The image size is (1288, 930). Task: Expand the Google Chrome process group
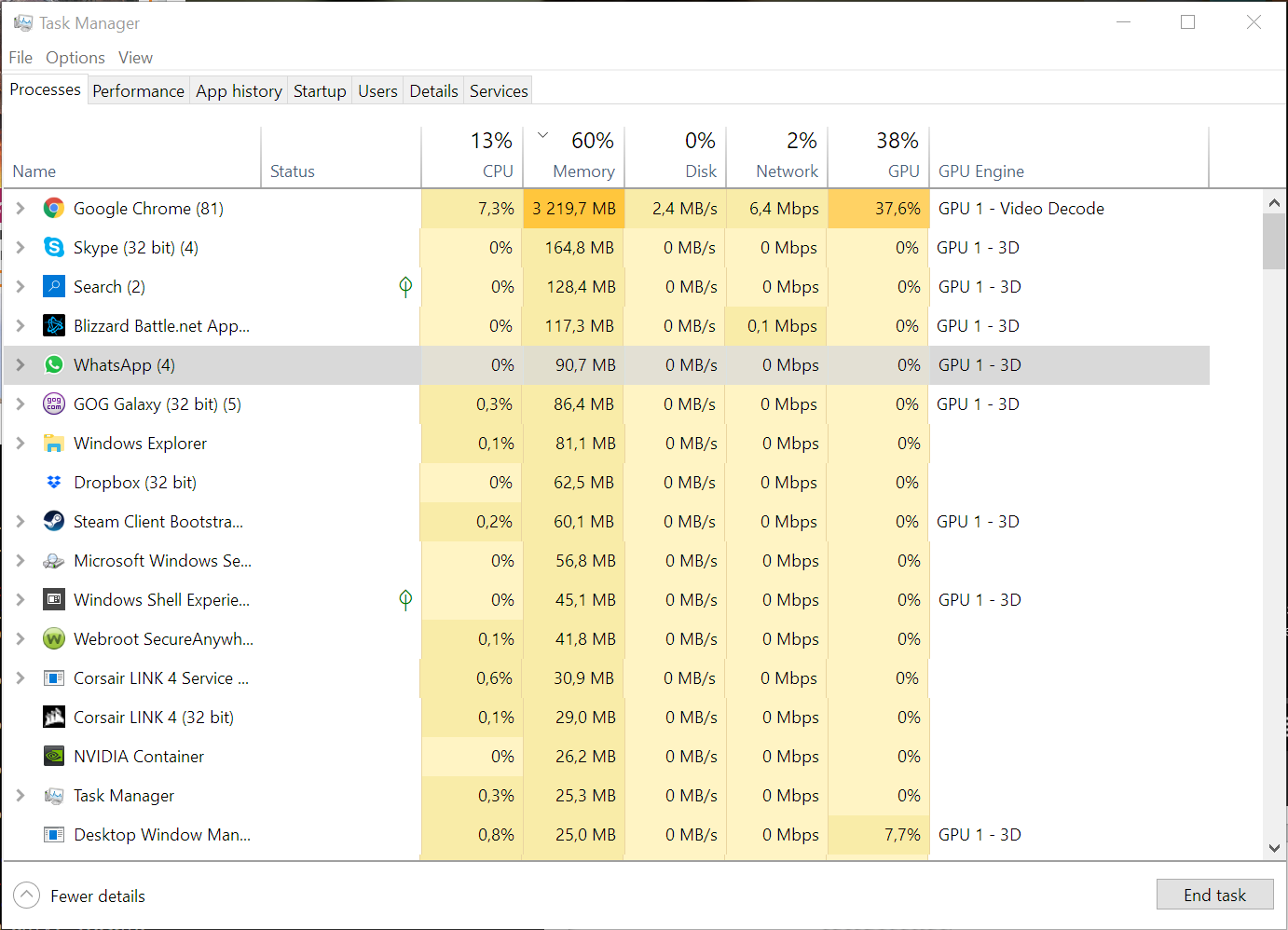(21, 209)
